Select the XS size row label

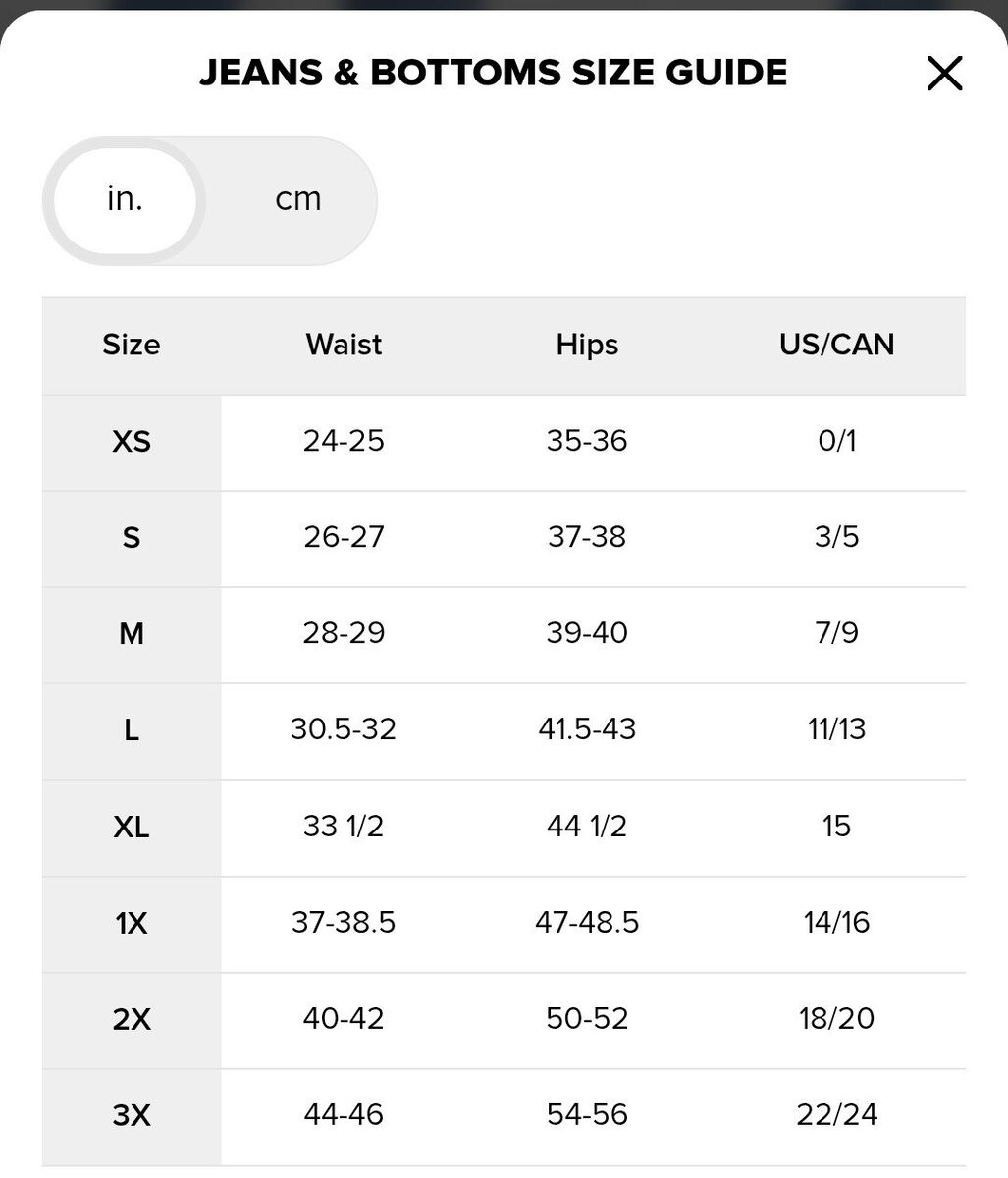[x=132, y=441]
